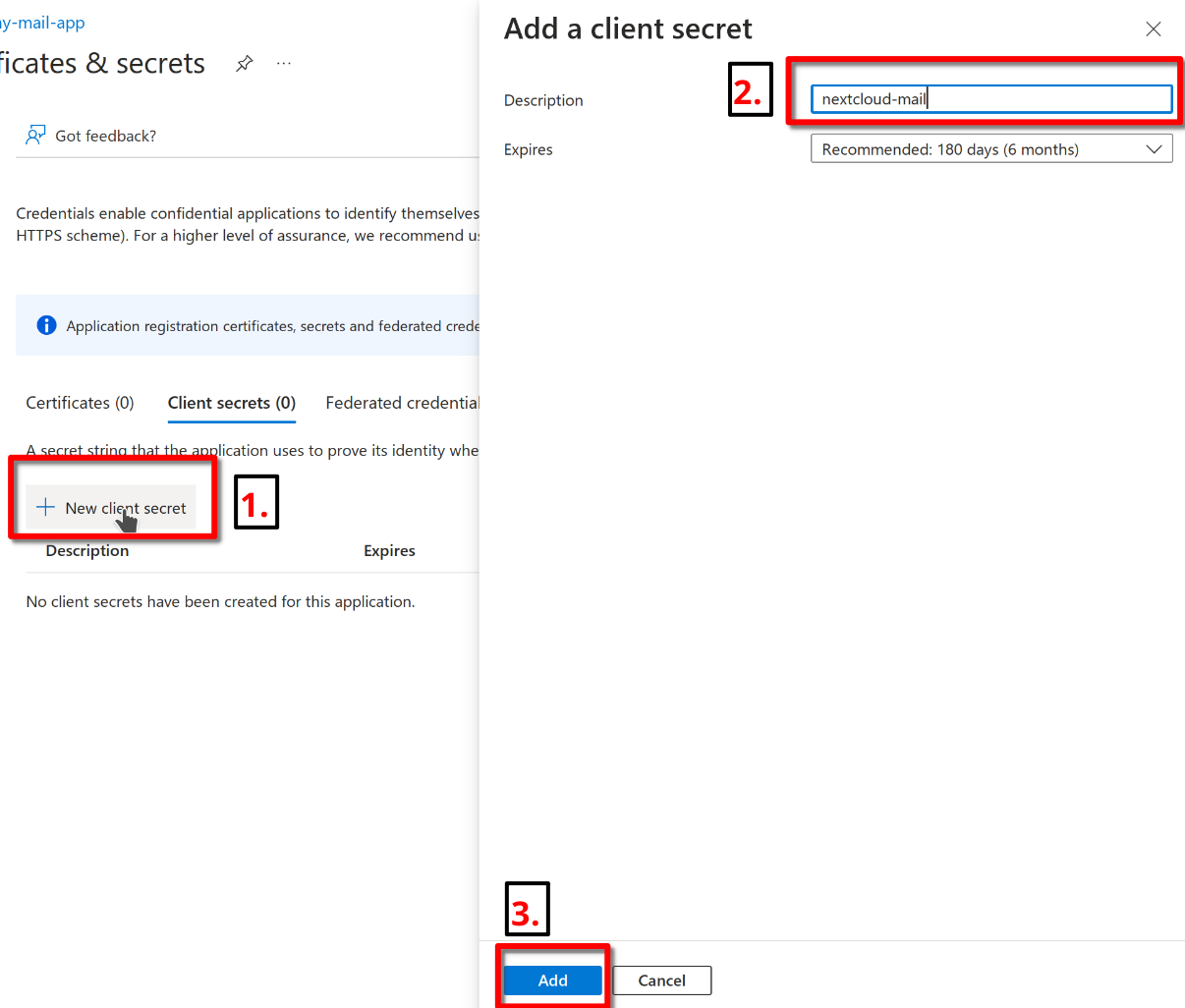Click the New client secret label
This screenshot has width=1185, height=1008.
click(126, 508)
